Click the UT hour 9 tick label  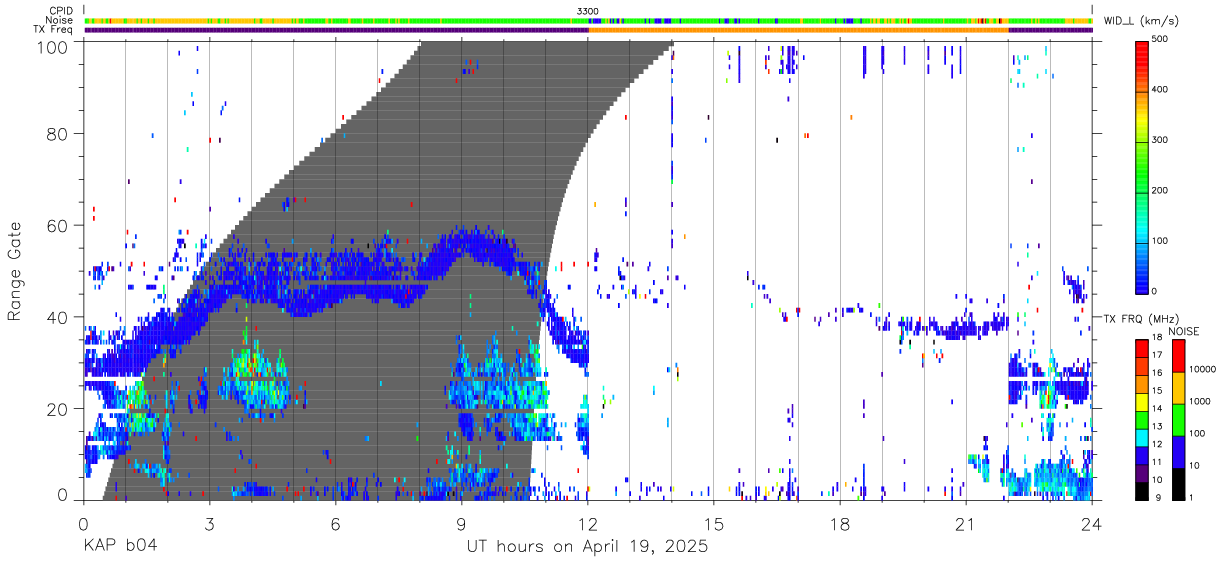coord(462,523)
